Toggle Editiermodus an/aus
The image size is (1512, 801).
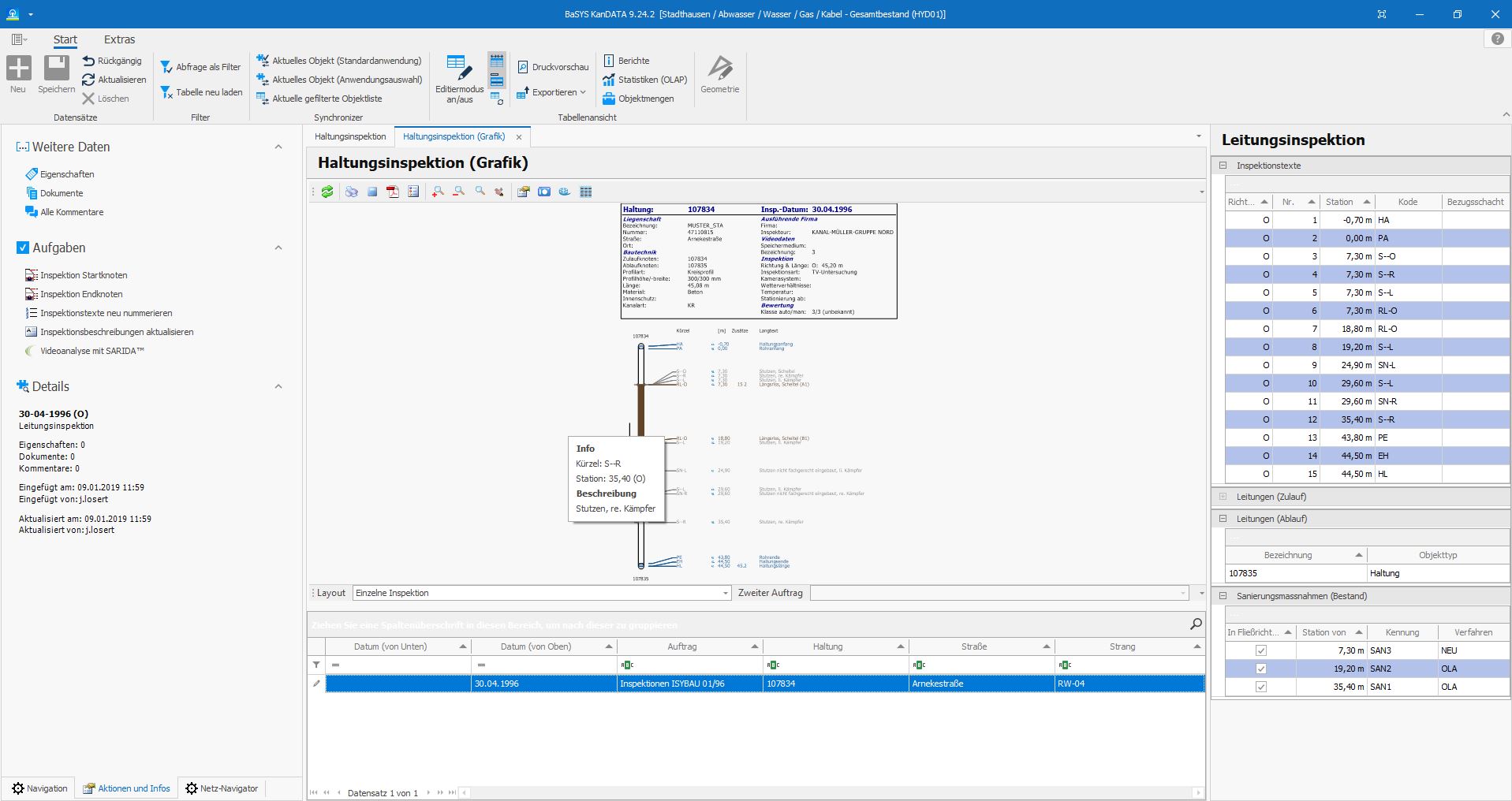[x=459, y=79]
